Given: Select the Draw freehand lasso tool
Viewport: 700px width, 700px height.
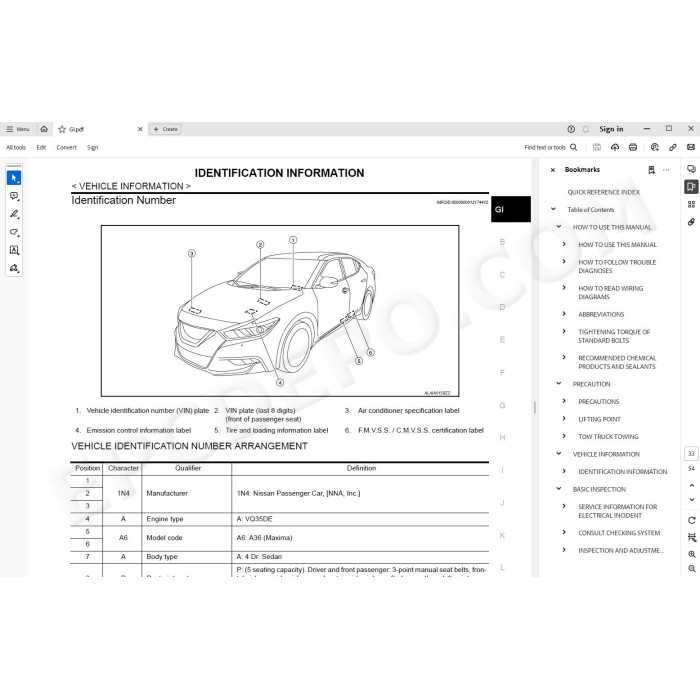Looking at the screenshot, I should (14, 232).
